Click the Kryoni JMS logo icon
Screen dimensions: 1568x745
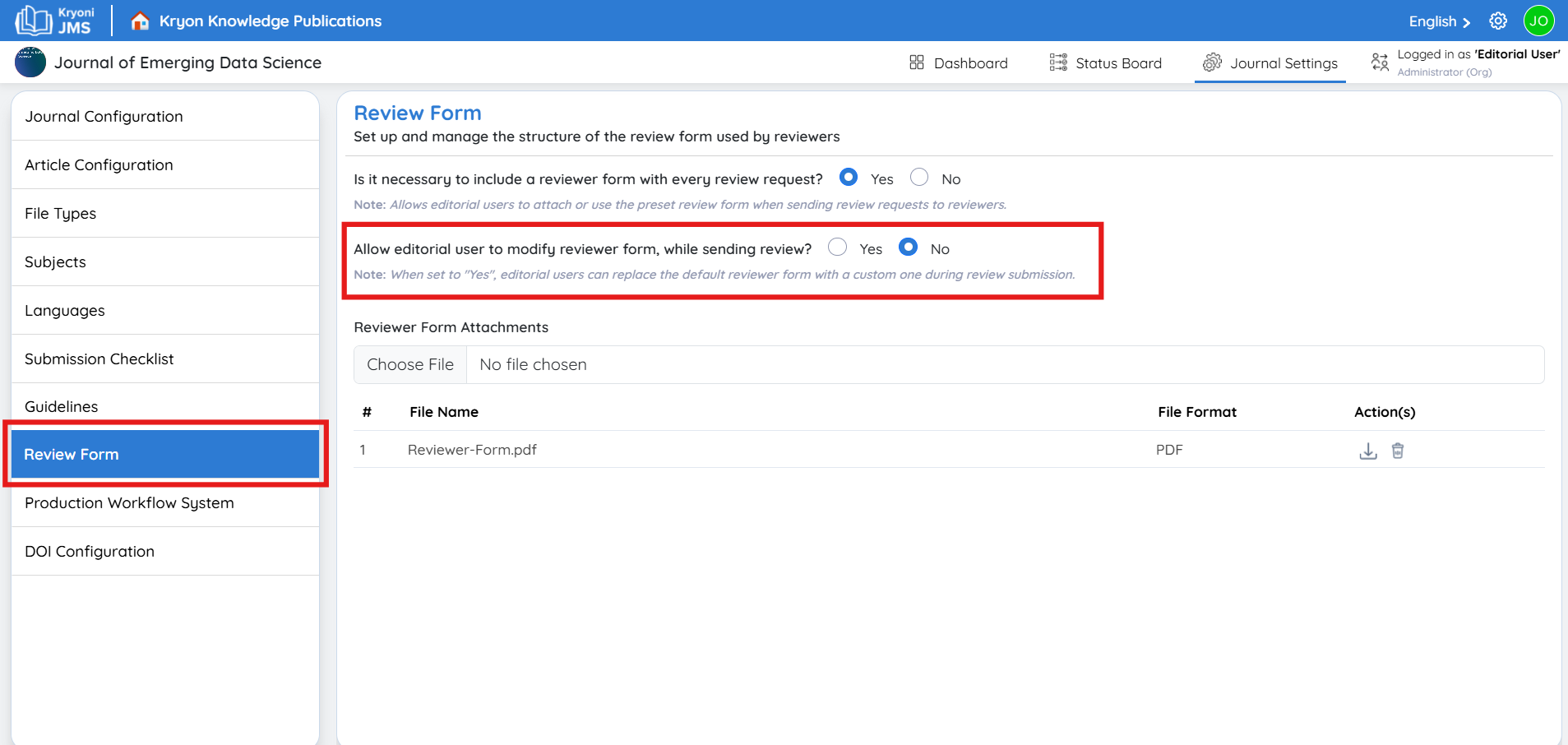click(x=34, y=21)
